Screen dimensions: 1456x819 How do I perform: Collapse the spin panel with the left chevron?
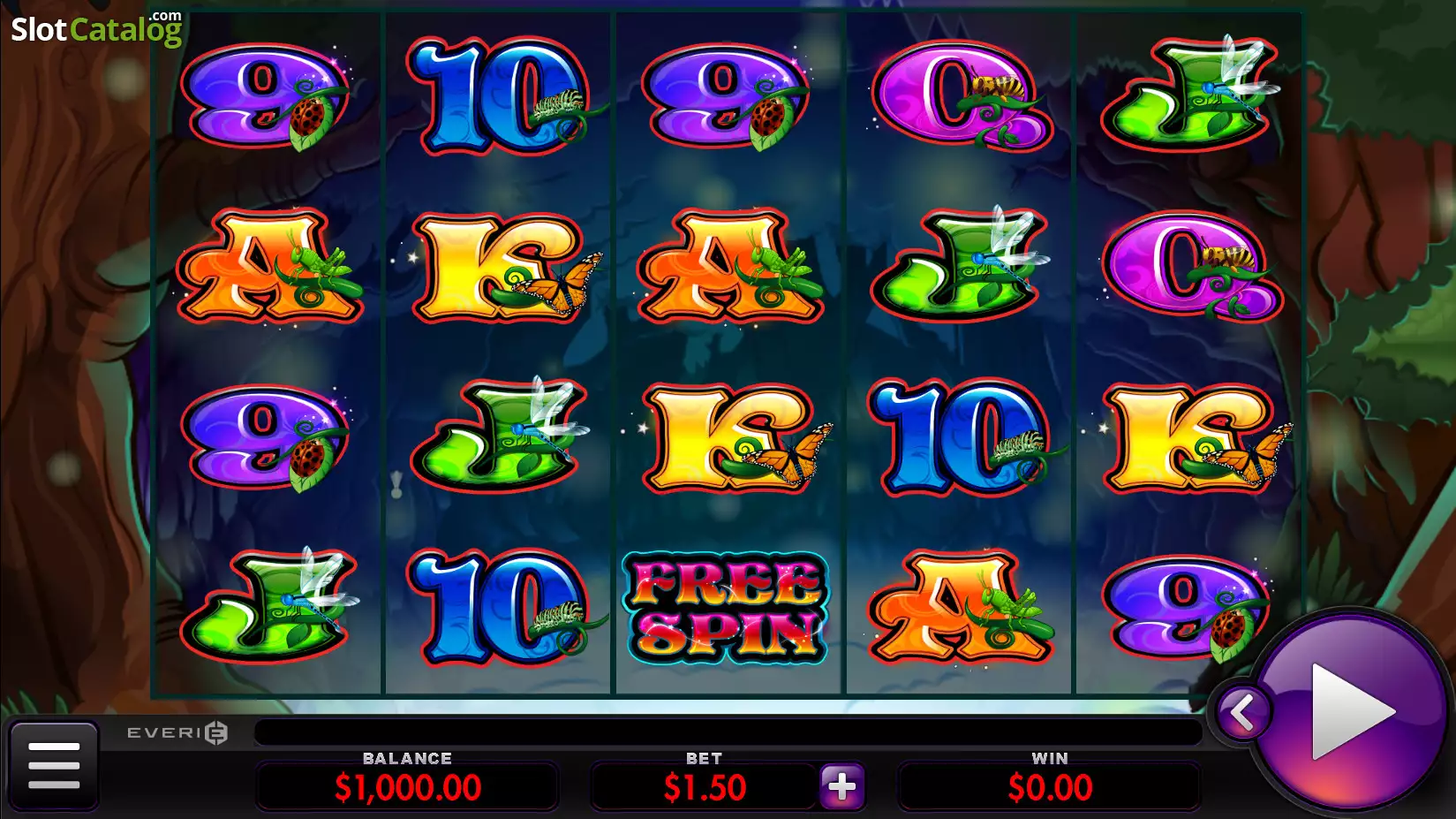tap(1241, 711)
